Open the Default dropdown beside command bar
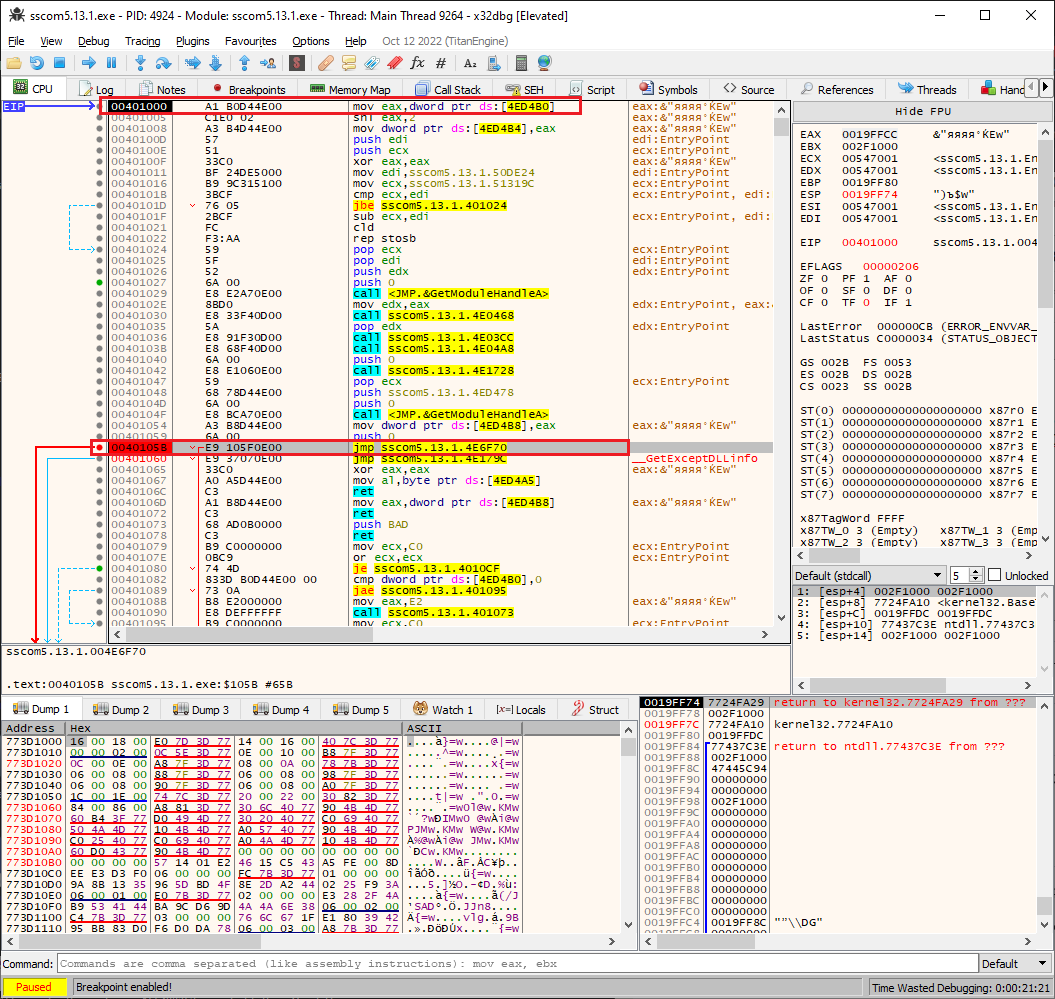The height and width of the screenshot is (999, 1055). pyautogui.click(x=1013, y=964)
